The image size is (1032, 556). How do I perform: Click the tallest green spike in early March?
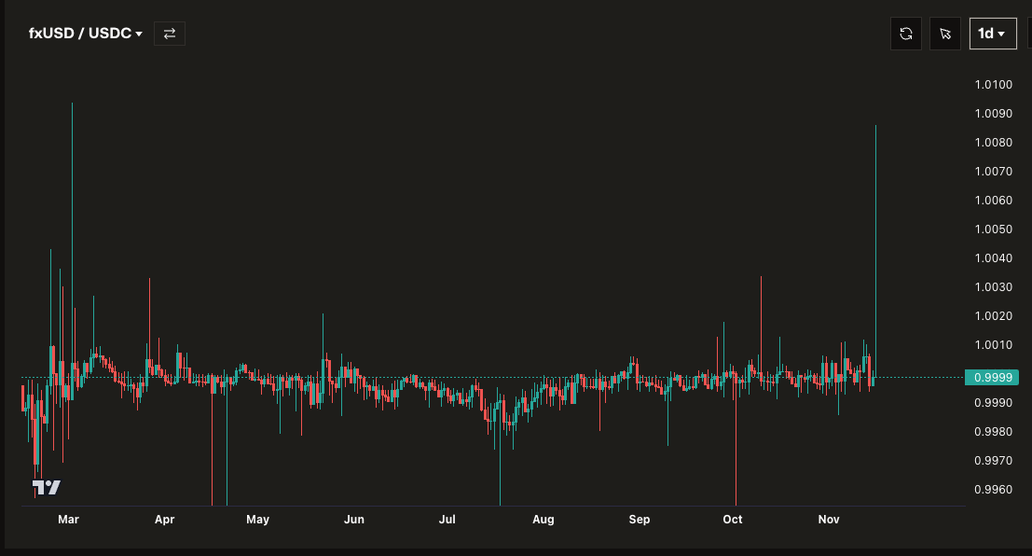(x=72, y=200)
